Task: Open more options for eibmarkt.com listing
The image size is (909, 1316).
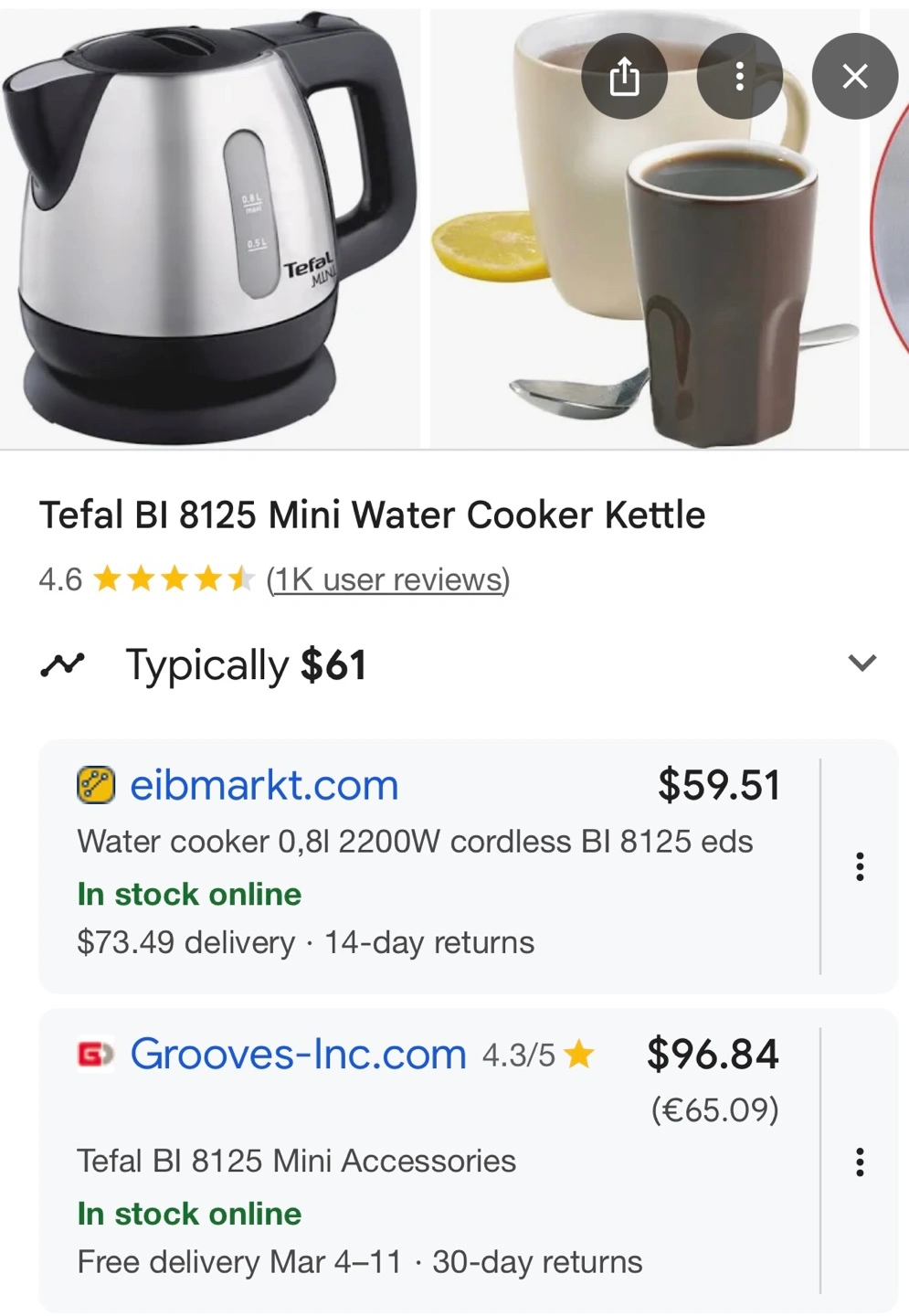Action: point(859,866)
